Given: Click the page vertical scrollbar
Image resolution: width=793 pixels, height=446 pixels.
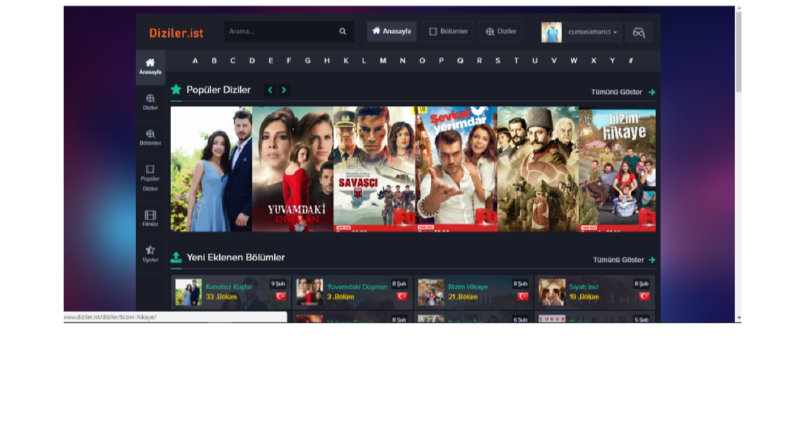Looking at the screenshot, I should point(738,52).
